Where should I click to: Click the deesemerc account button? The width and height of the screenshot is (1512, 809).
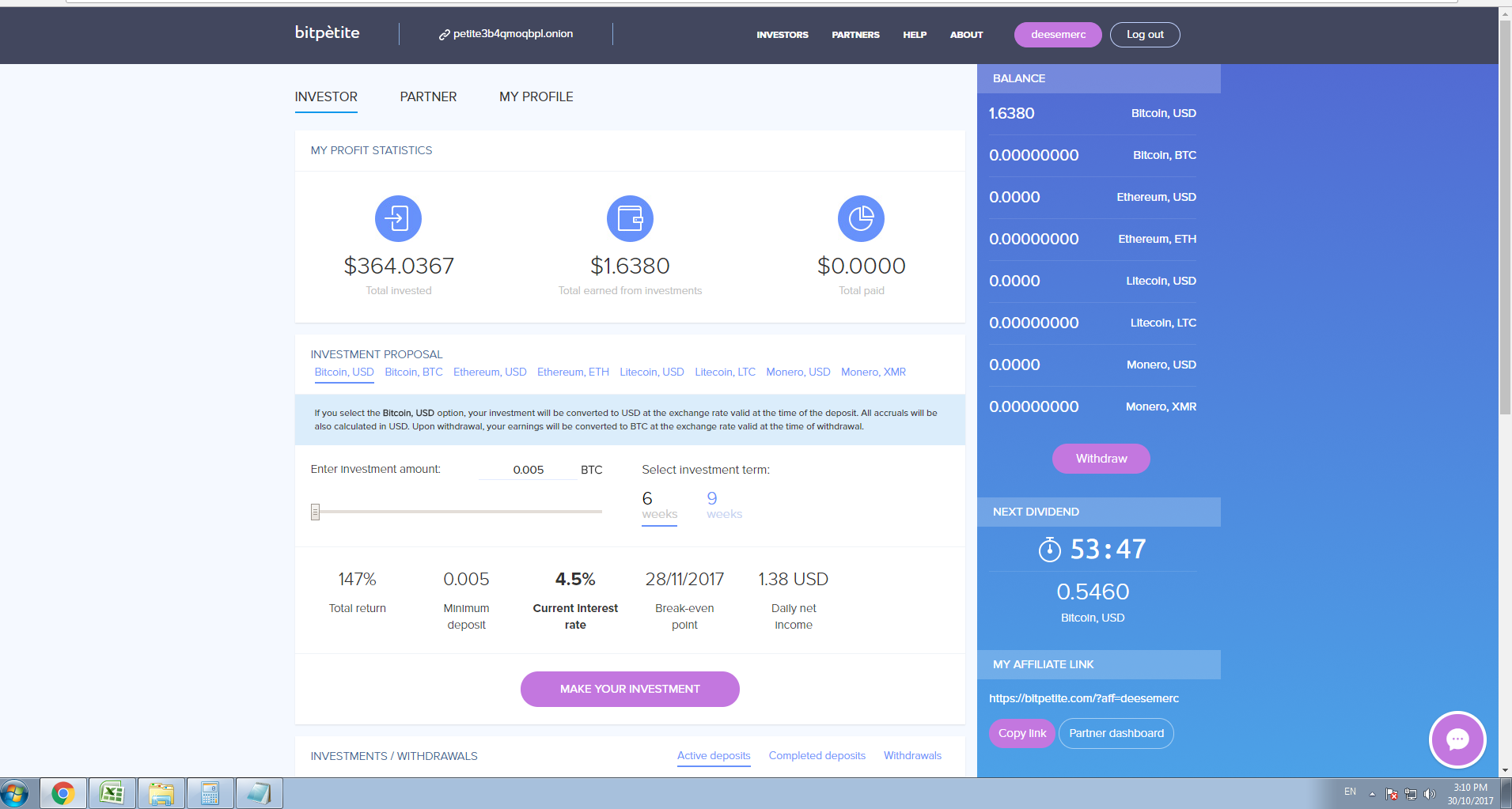pyautogui.click(x=1058, y=35)
